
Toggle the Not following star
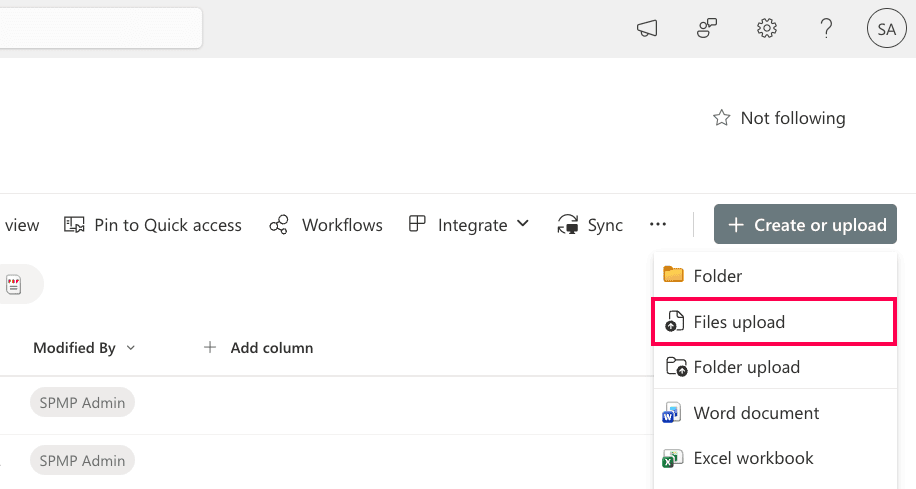721,118
